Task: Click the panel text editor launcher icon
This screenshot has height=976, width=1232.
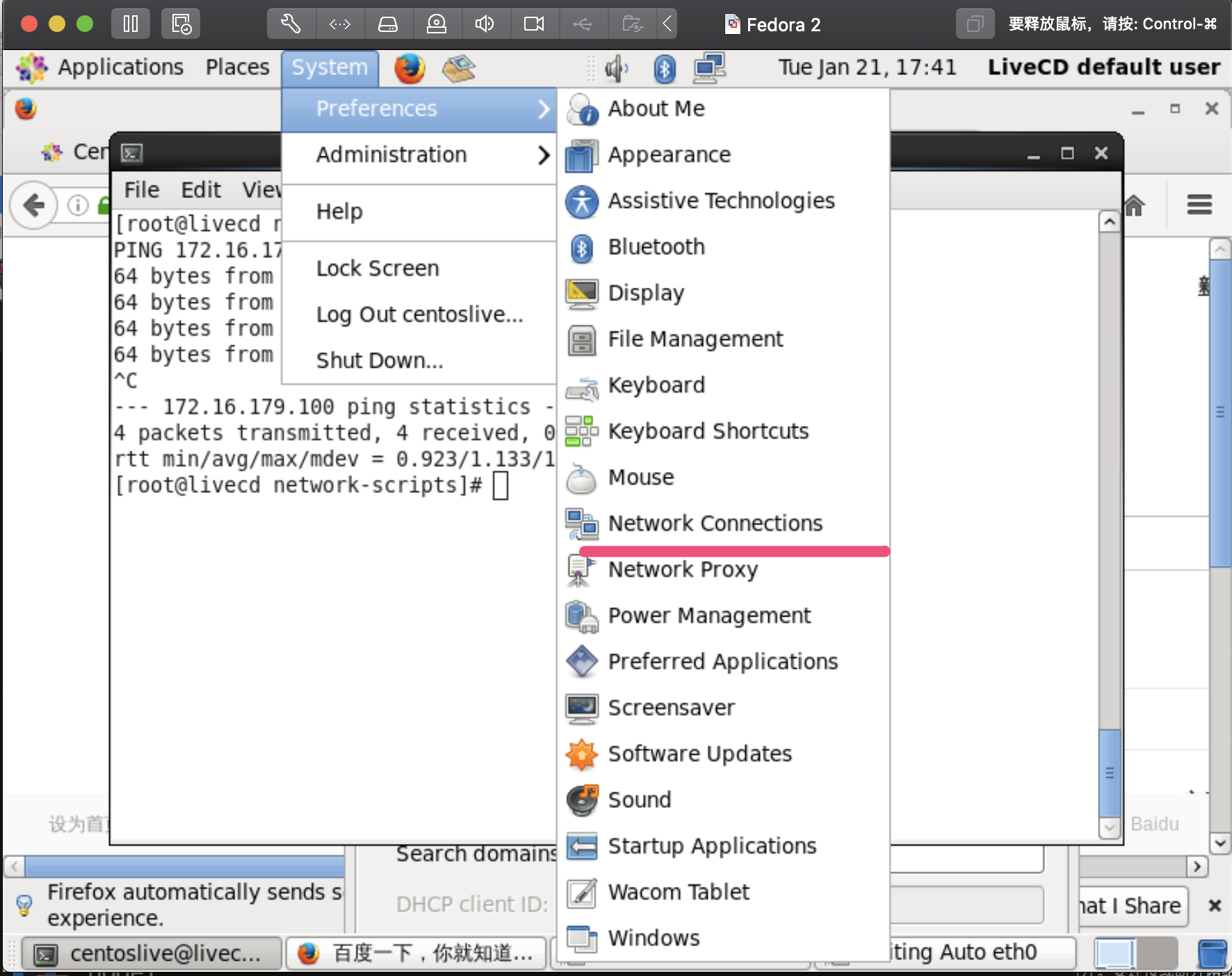Action: pyautogui.click(x=458, y=68)
